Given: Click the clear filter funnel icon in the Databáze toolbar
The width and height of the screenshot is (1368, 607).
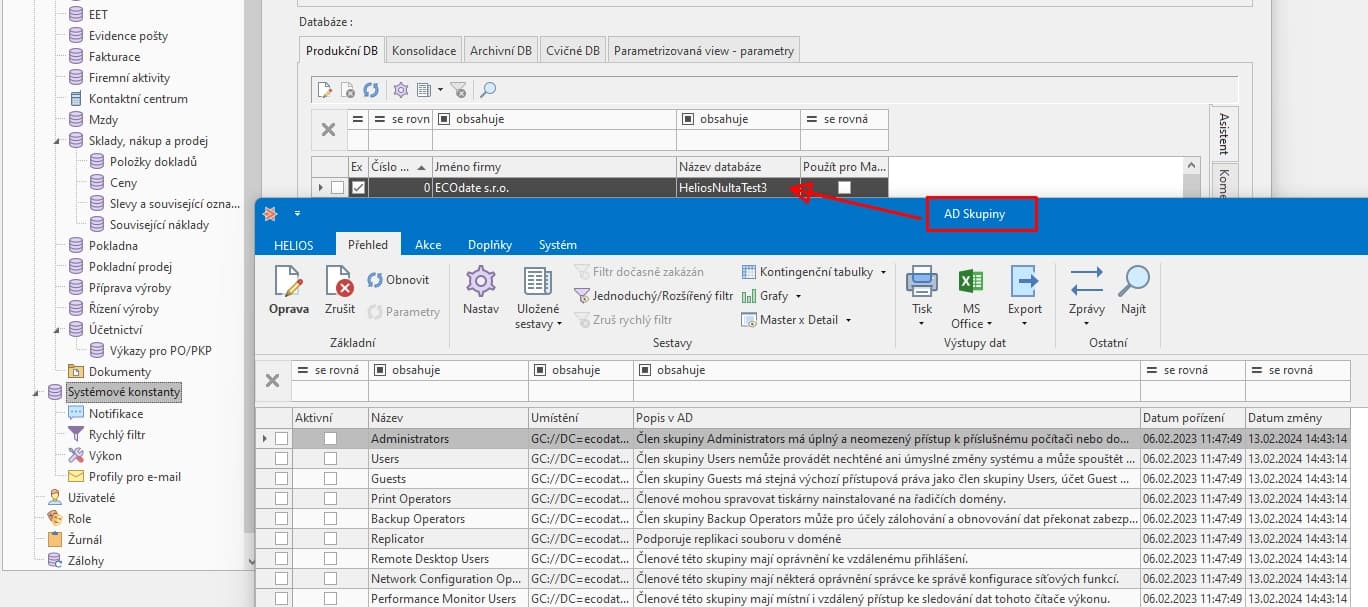Looking at the screenshot, I should click(x=458, y=90).
